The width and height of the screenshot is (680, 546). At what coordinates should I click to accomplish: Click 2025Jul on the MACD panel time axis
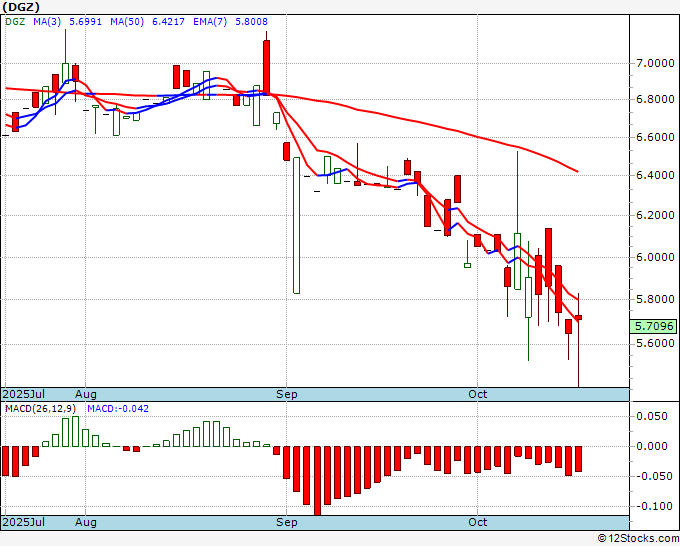[x=24, y=523]
